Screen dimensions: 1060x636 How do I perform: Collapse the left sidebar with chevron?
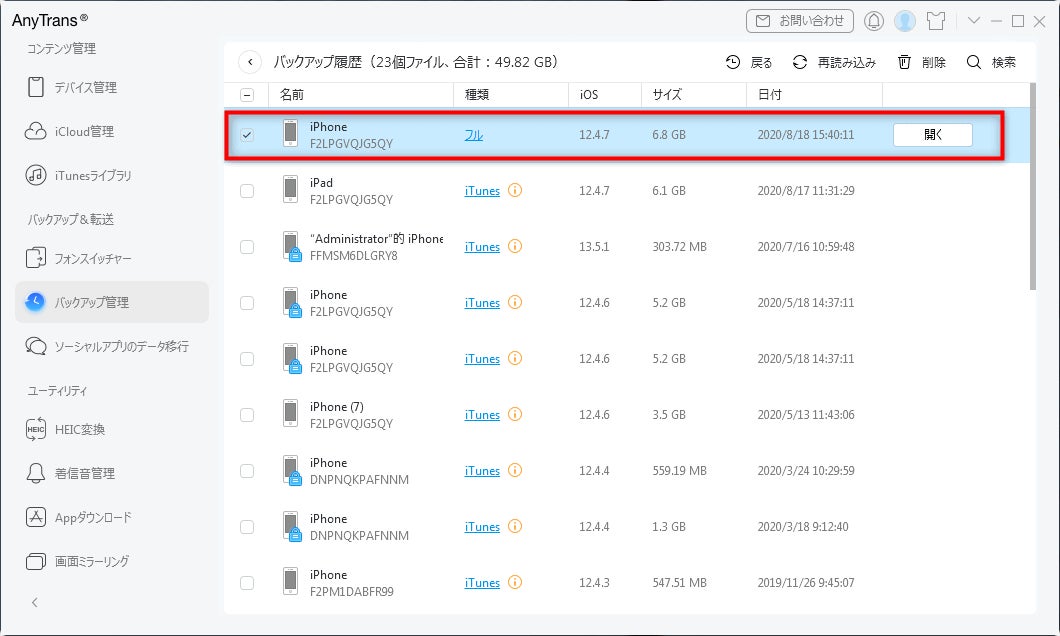coord(35,602)
